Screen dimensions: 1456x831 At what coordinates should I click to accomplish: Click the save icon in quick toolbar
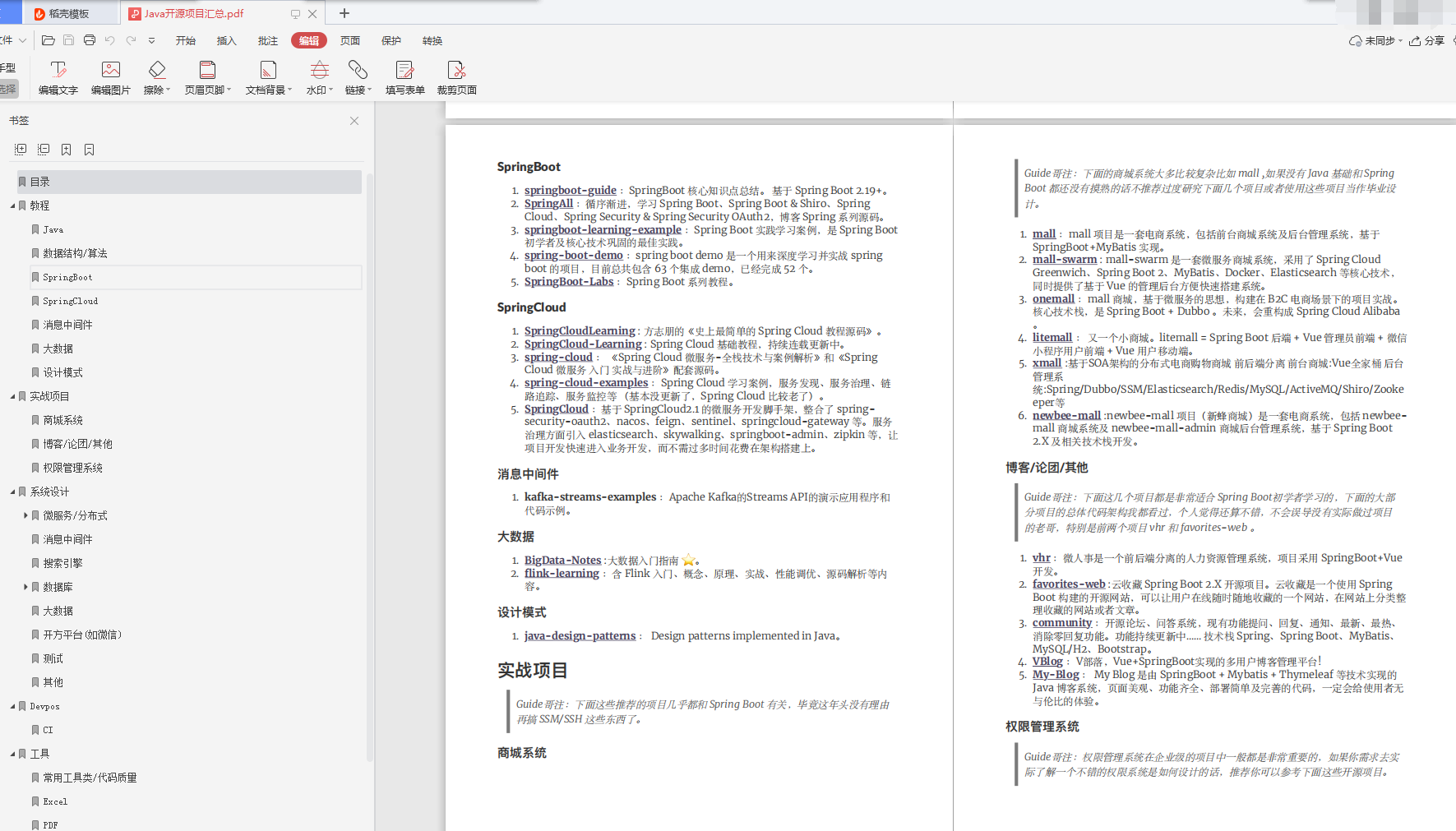tap(69, 40)
